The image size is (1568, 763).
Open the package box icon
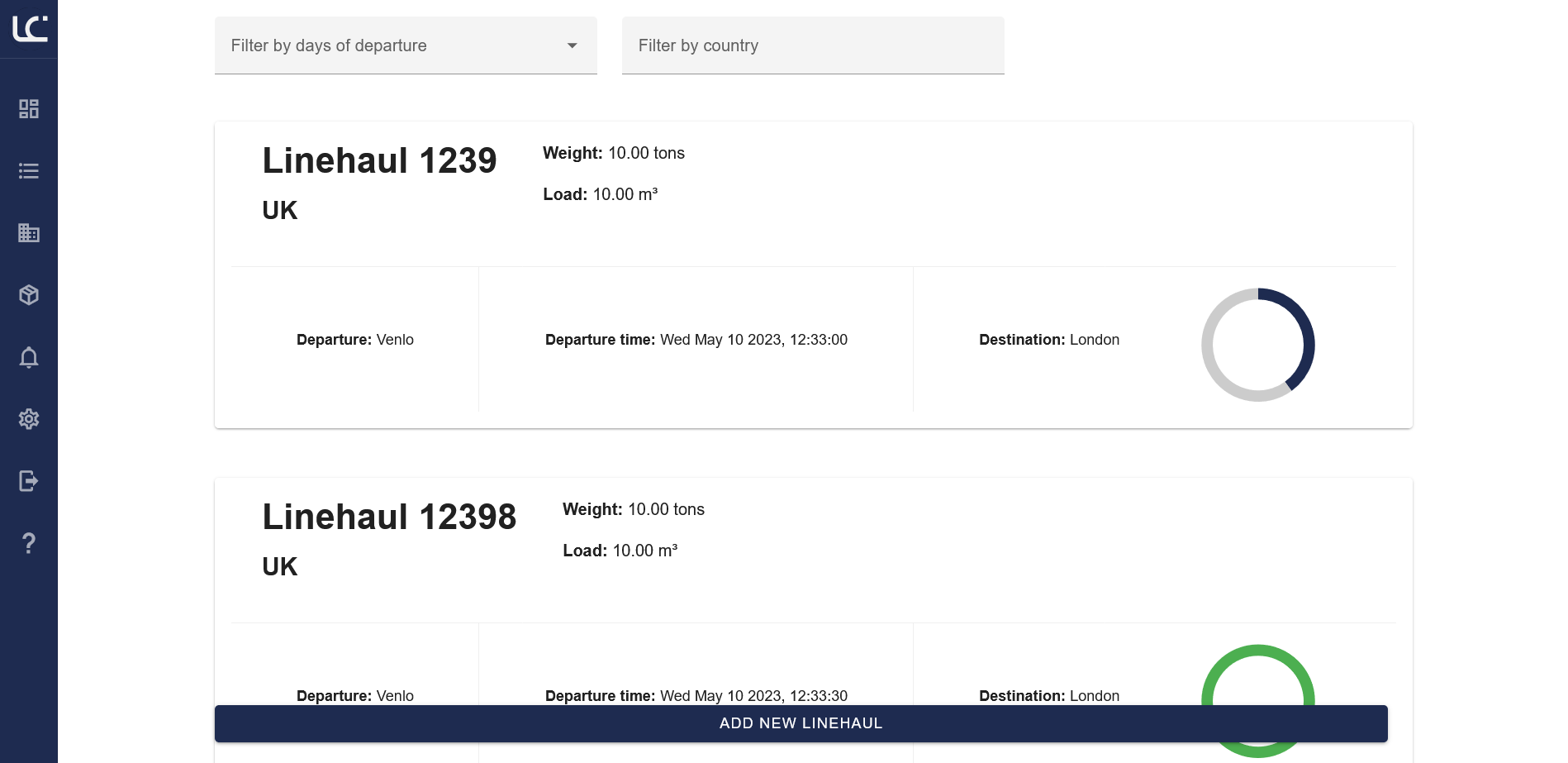(x=29, y=295)
